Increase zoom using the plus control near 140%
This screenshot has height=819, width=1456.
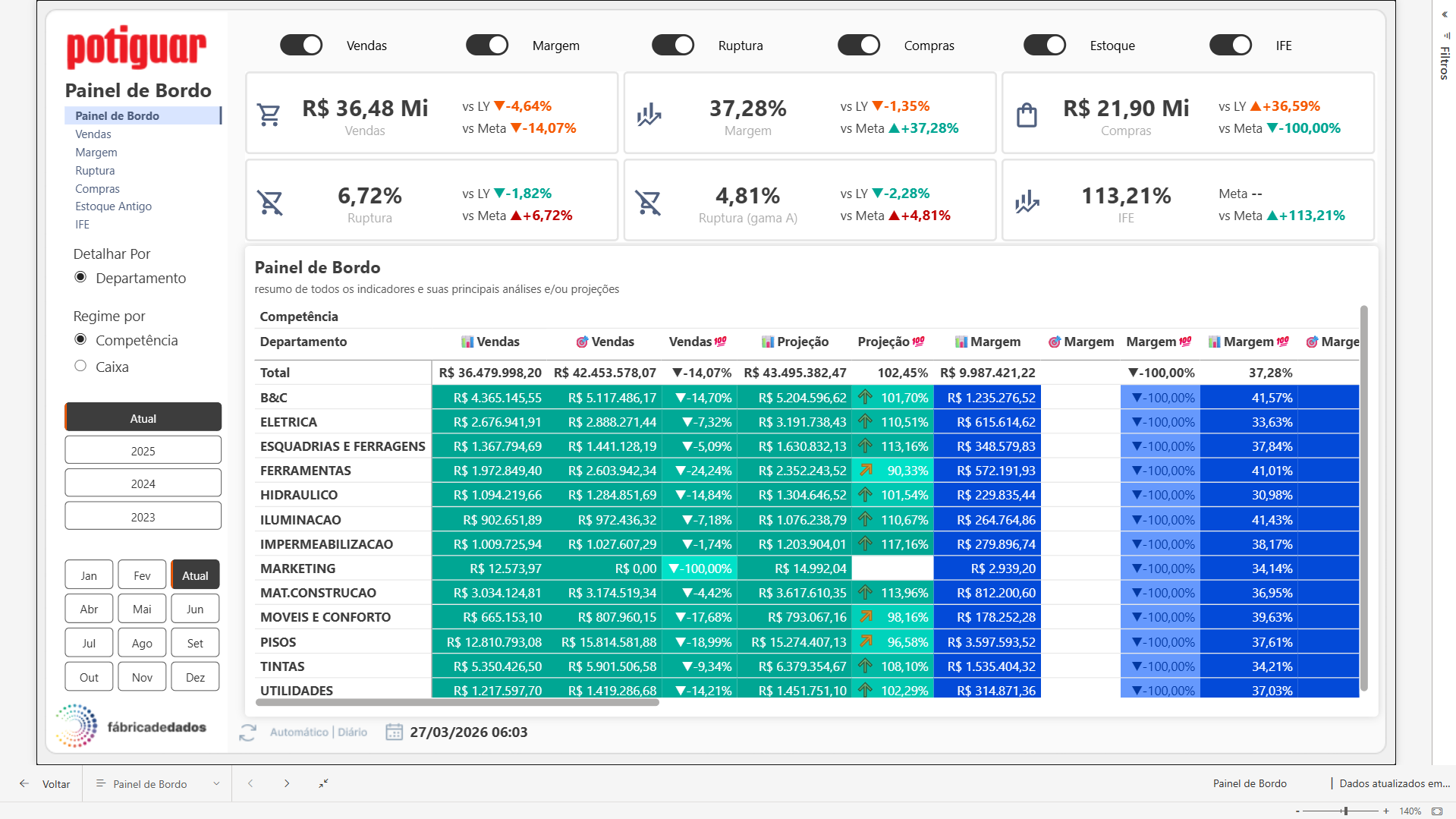[1387, 809]
